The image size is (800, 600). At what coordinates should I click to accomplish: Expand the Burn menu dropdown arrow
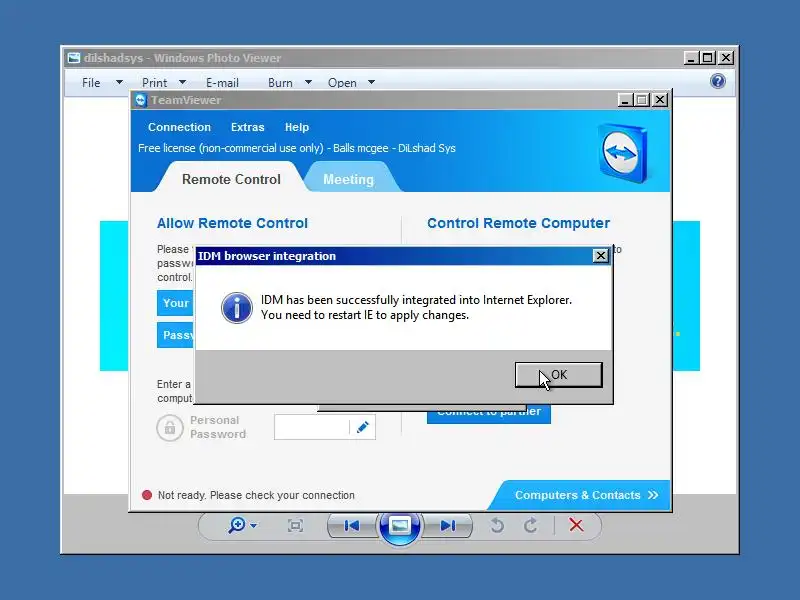point(308,82)
